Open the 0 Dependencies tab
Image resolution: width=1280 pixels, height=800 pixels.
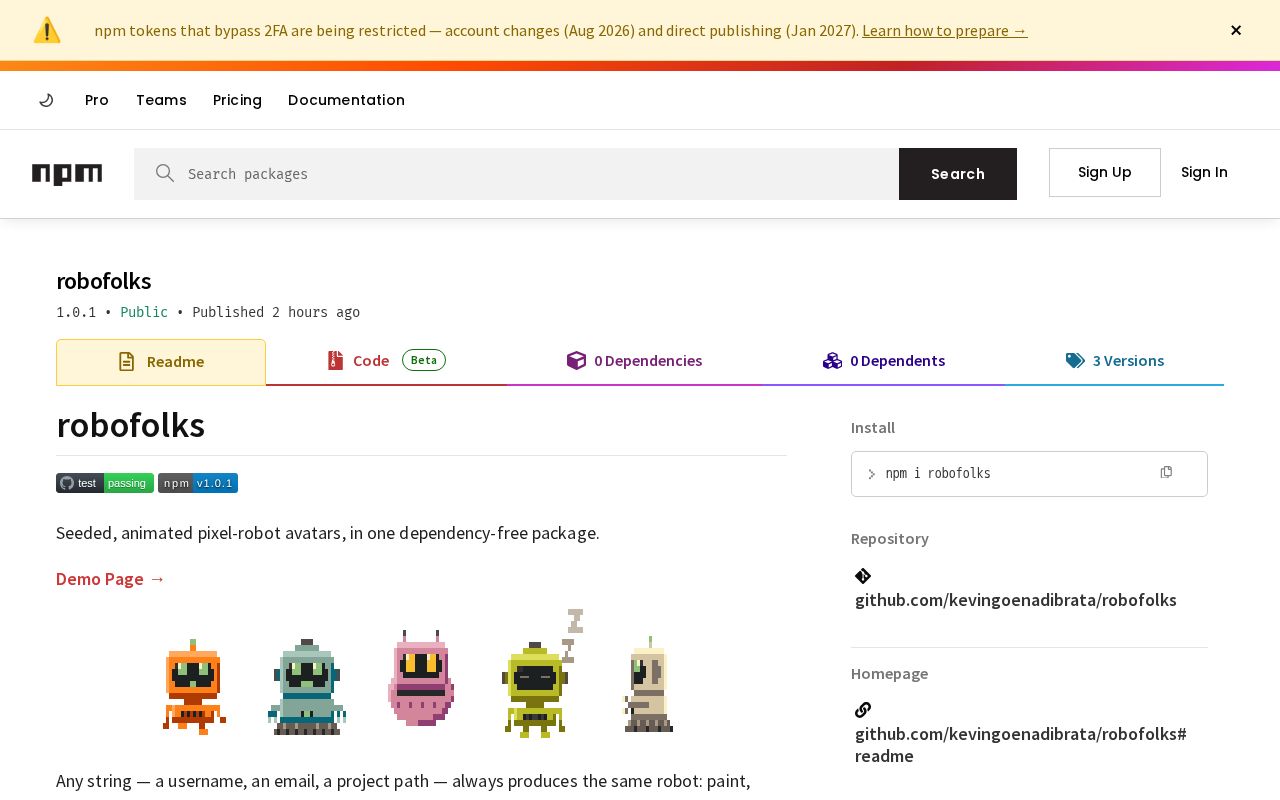pos(634,360)
